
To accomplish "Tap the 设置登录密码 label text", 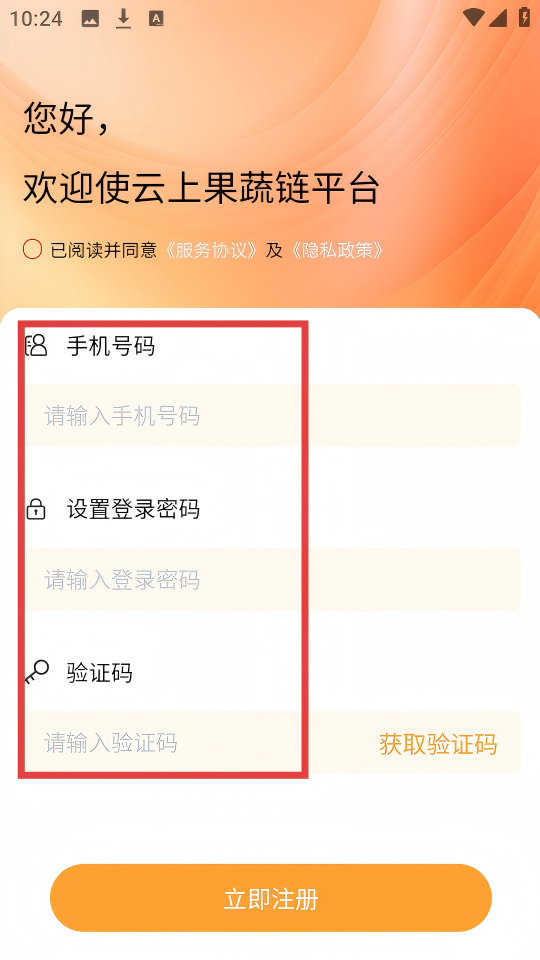I will tap(133, 509).
